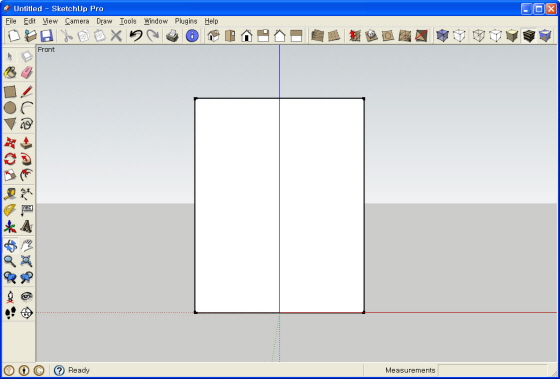Activate the Arc tool
The width and height of the screenshot is (560, 379).
click(26, 108)
